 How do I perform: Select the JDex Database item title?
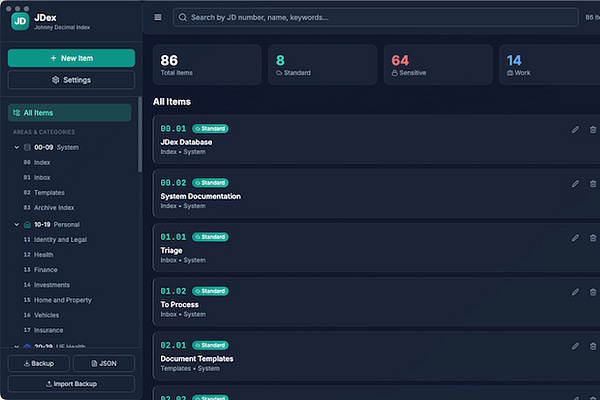(186, 142)
